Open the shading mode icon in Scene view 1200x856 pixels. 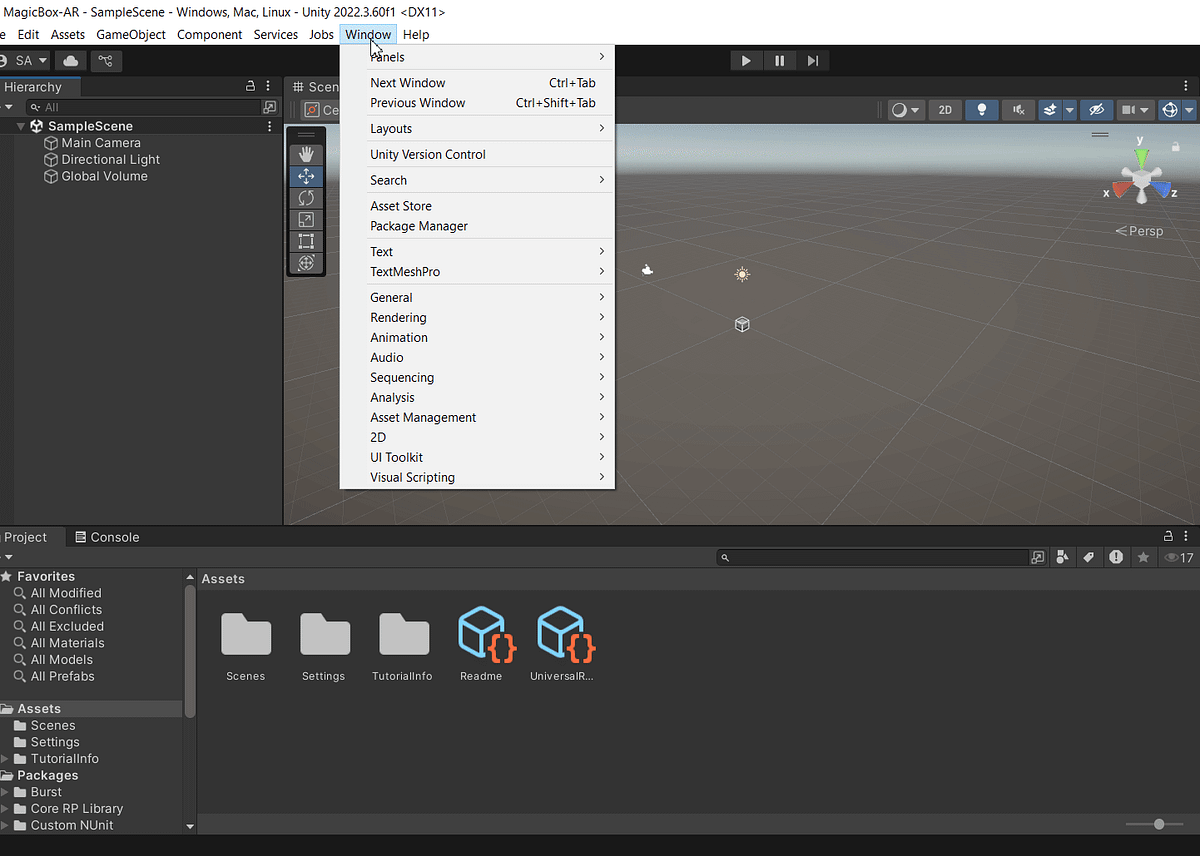900,110
